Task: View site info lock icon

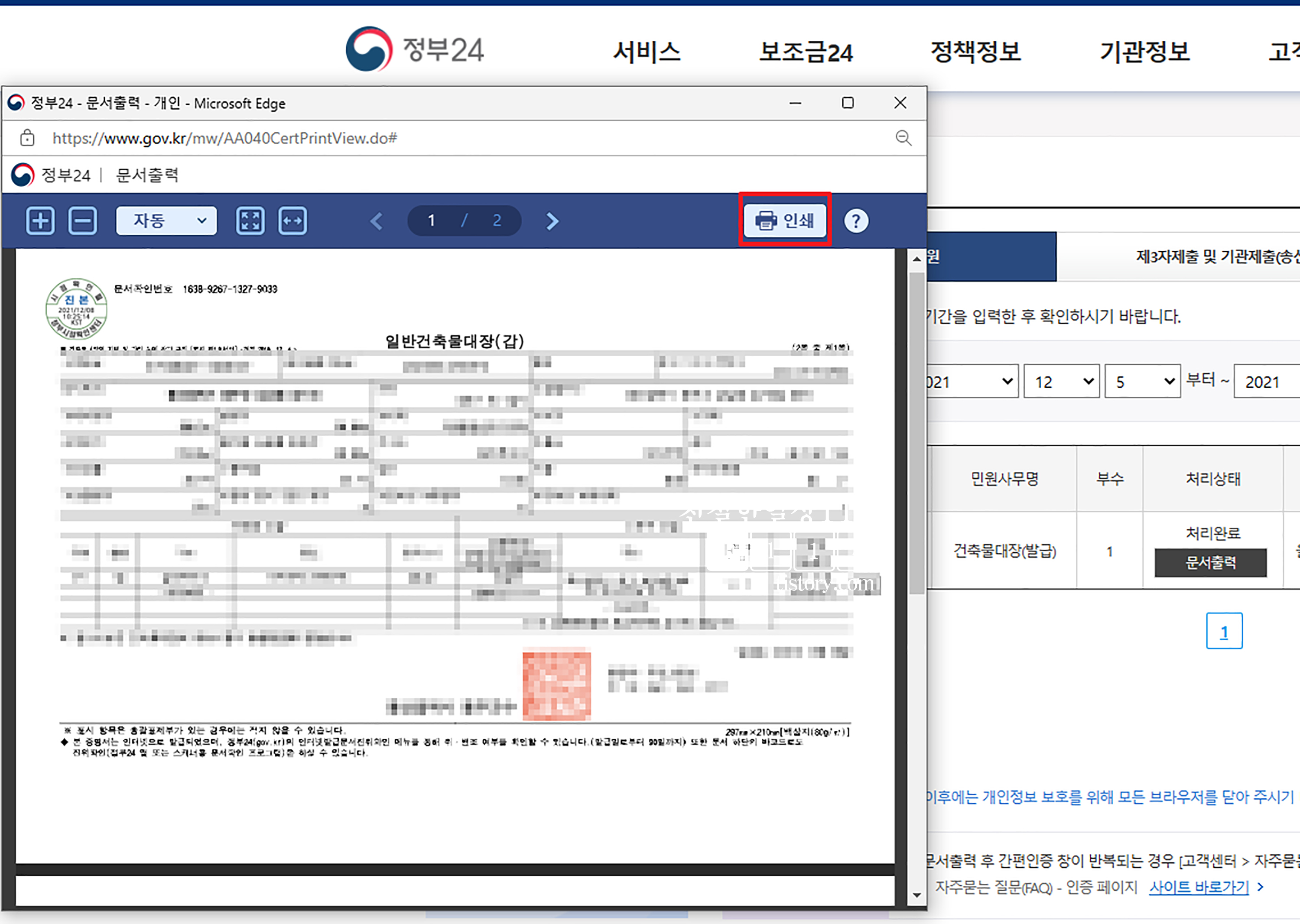Action: [x=27, y=138]
